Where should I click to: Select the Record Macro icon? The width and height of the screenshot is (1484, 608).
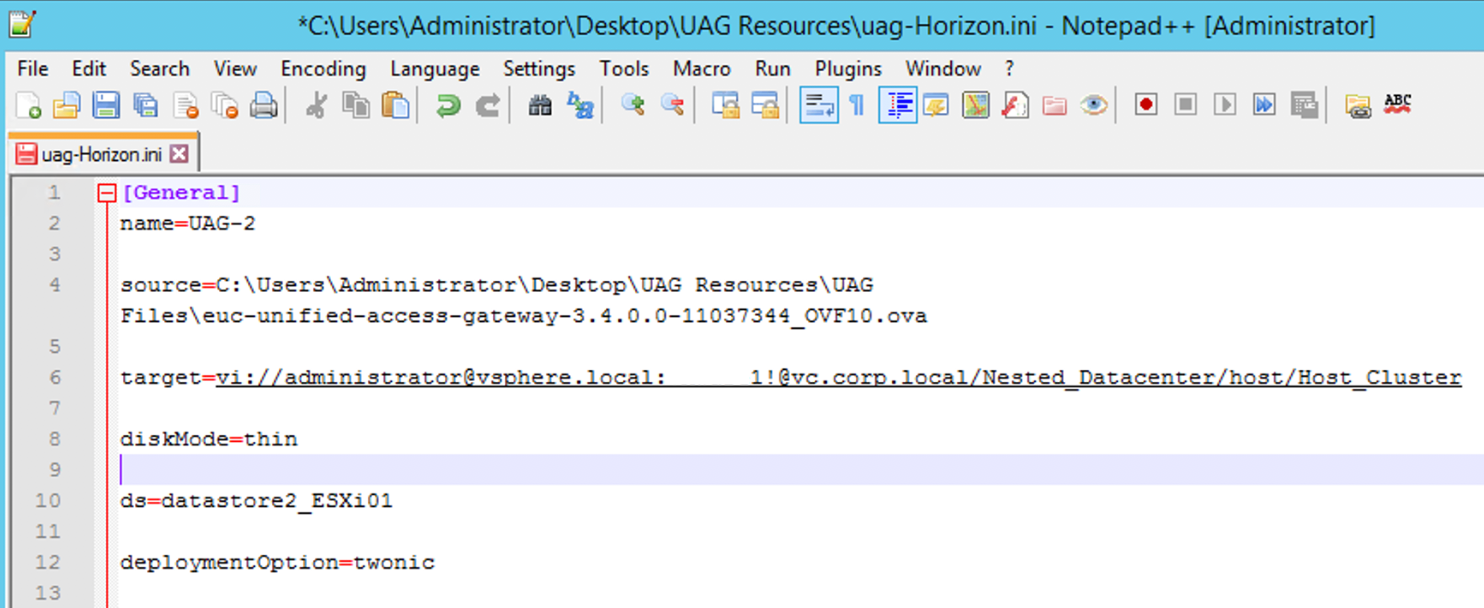1145,104
